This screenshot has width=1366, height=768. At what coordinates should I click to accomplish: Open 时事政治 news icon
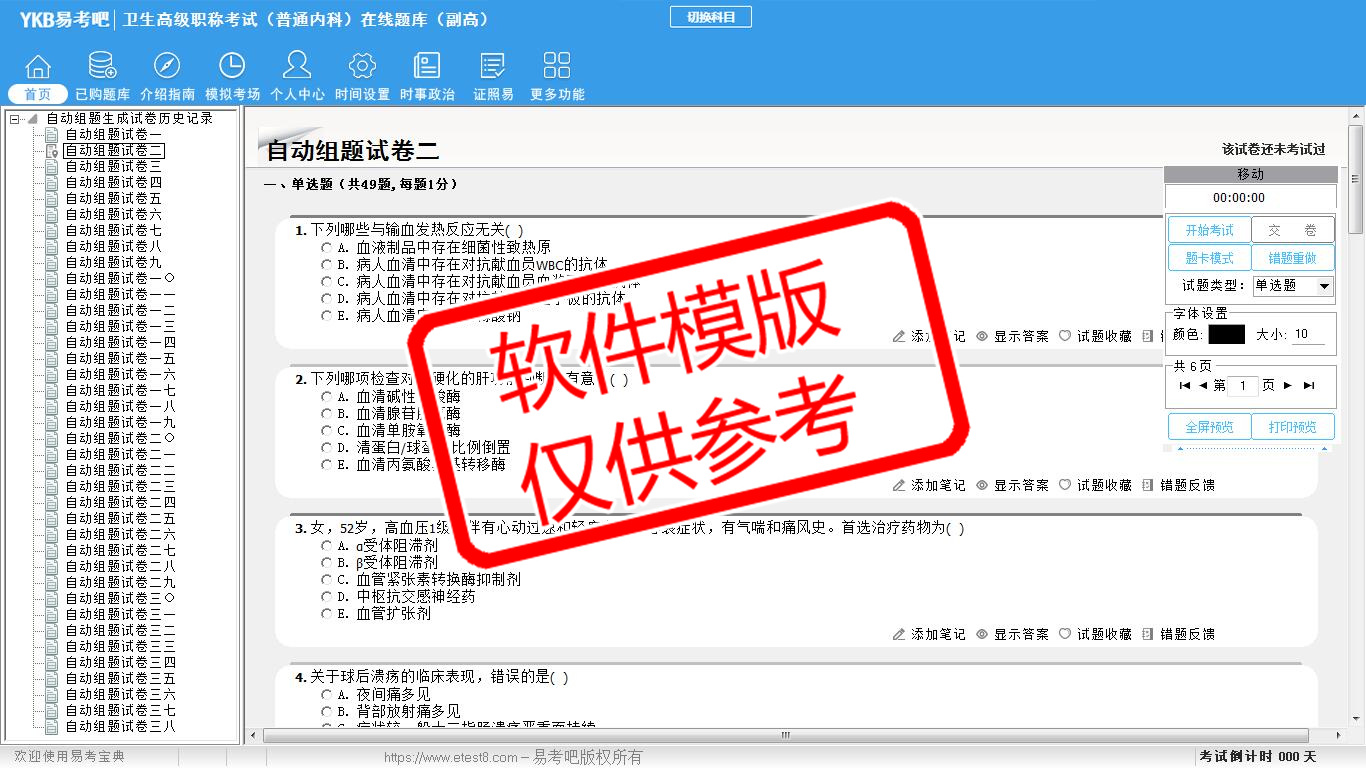point(427,67)
